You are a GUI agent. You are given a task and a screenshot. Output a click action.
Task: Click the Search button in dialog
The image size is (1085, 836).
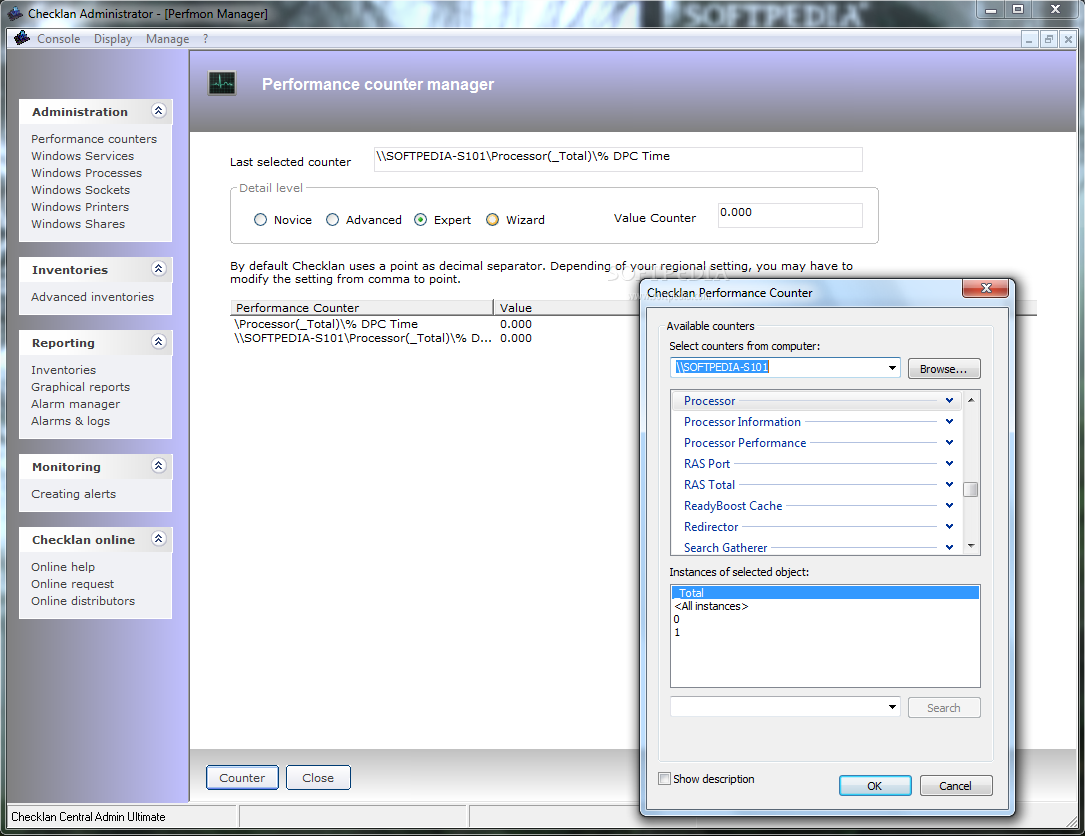tap(944, 707)
